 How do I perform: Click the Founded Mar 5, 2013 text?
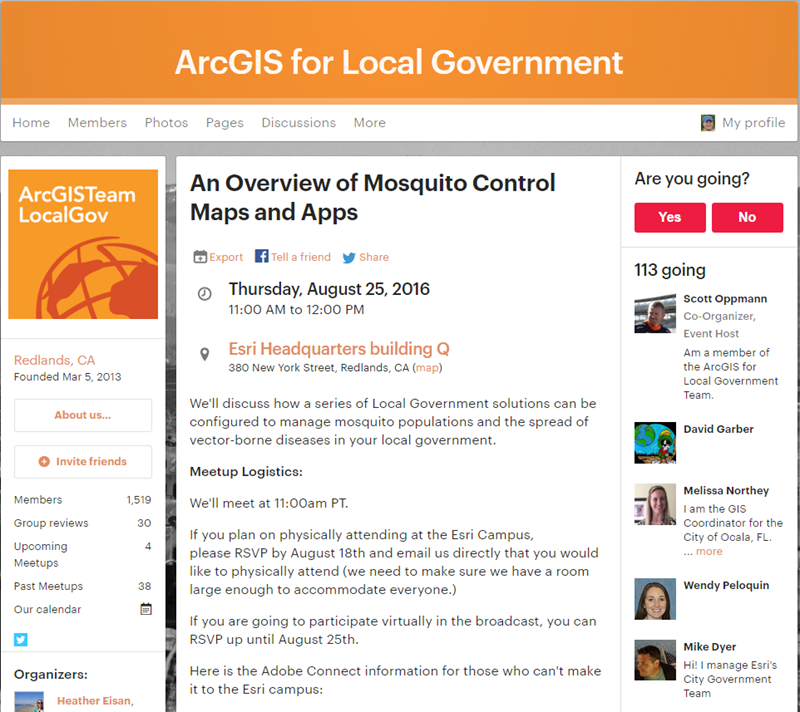[x=67, y=377]
